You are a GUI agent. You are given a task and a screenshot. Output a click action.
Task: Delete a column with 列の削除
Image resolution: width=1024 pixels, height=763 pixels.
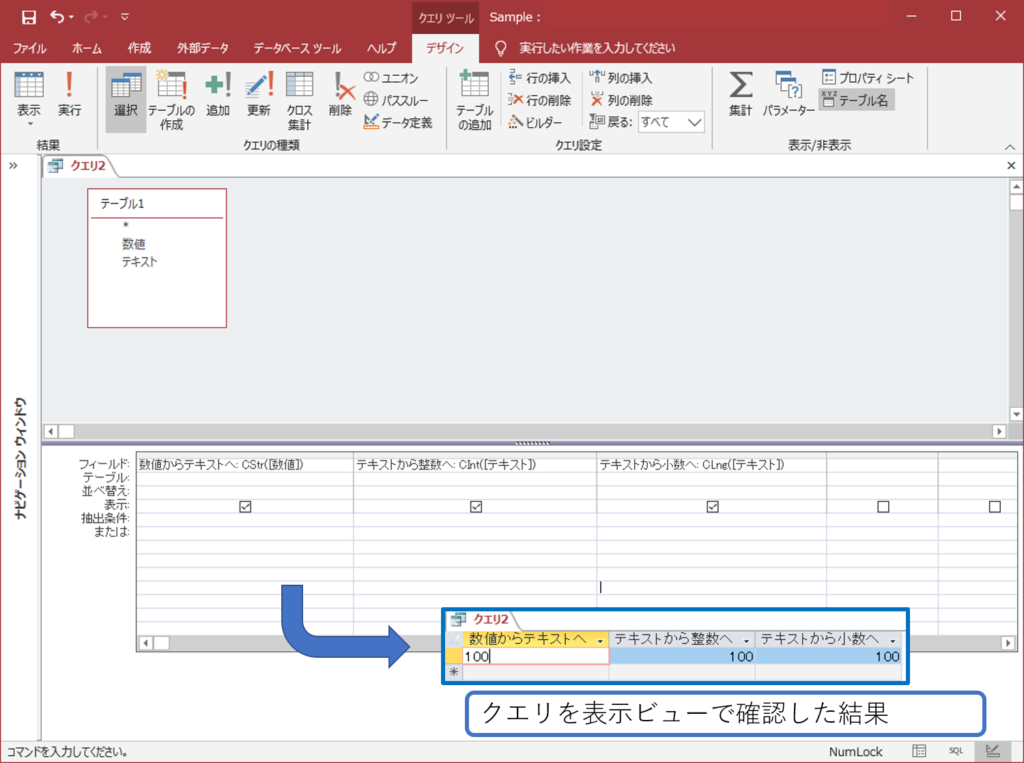pyautogui.click(x=621, y=100)
